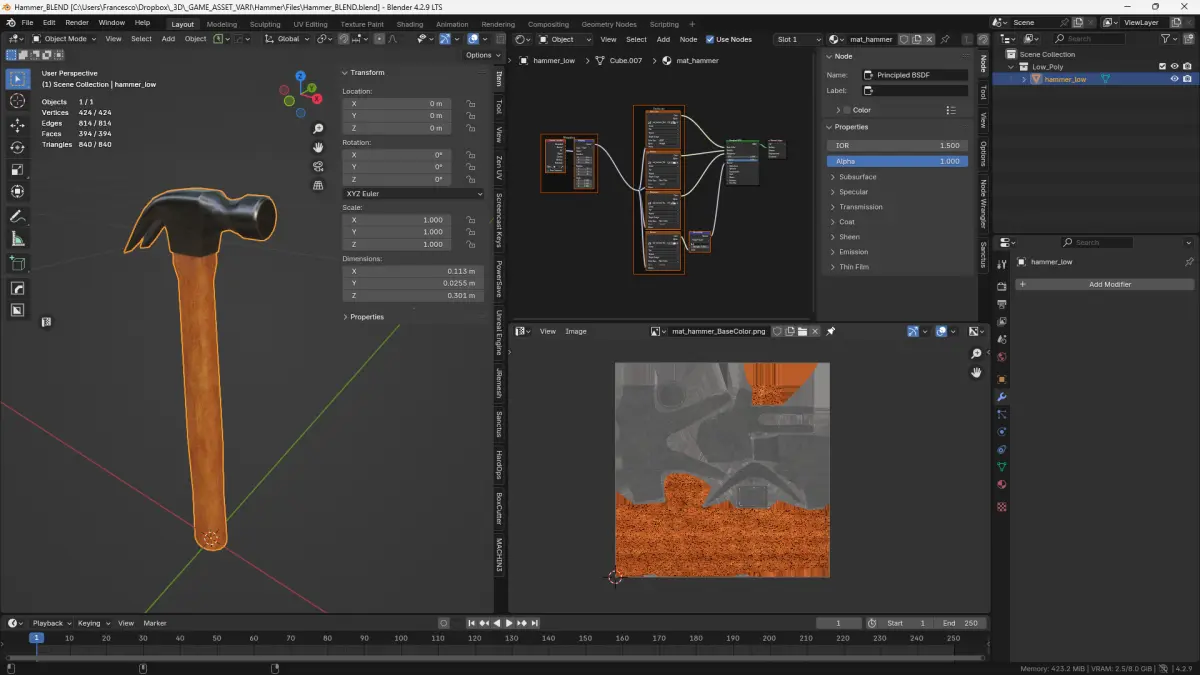Pick the Scale tool in toolbar
1200x675 pixels.
tap(17, 169)
